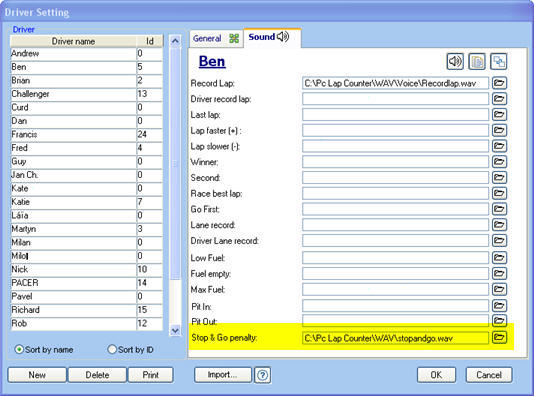
Task: Click the Stop & Go penalty path field
Action: pyautogui.click(x=395, y=338)
